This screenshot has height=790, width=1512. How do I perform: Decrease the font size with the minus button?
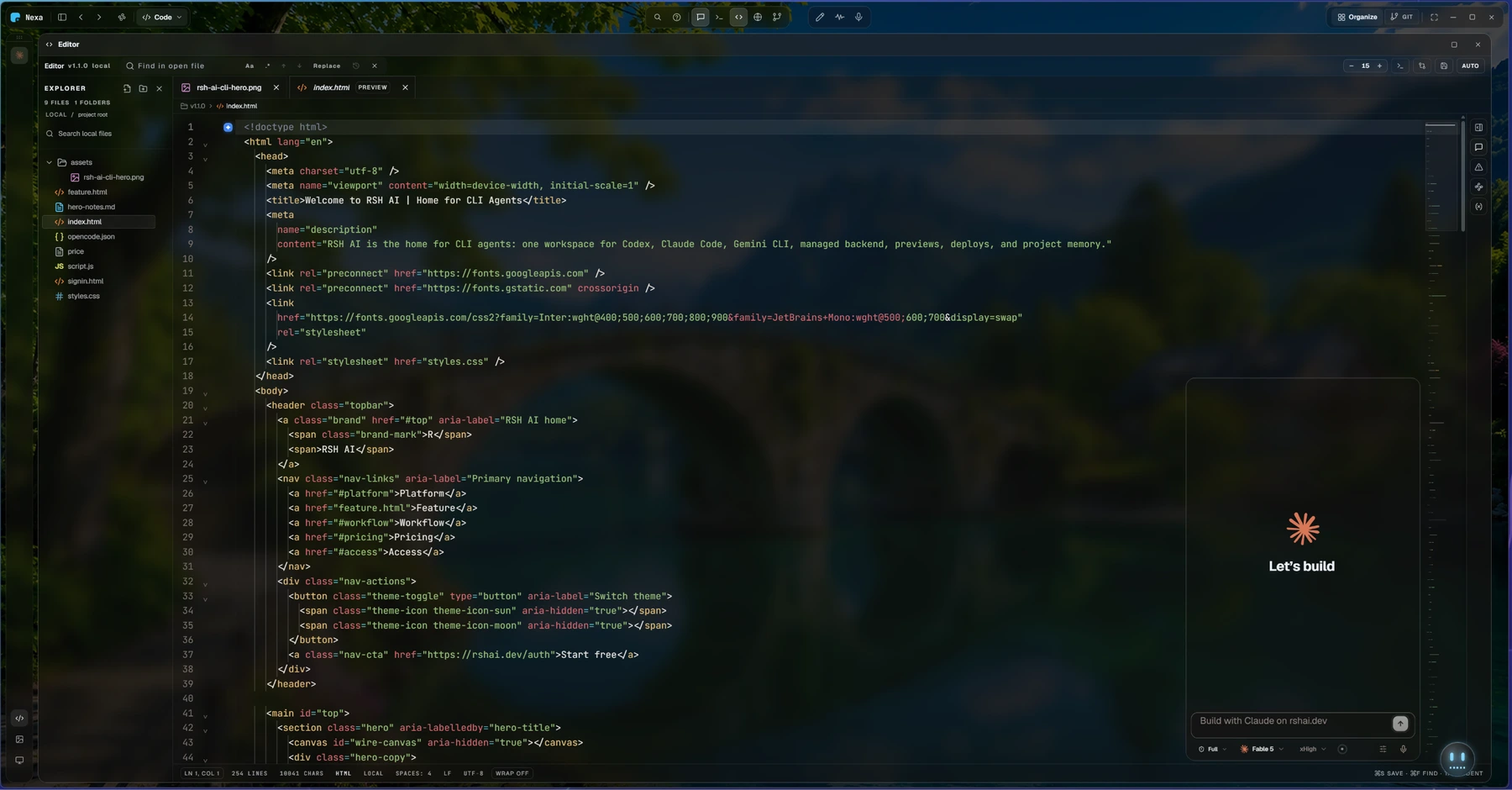point(1351,66)
